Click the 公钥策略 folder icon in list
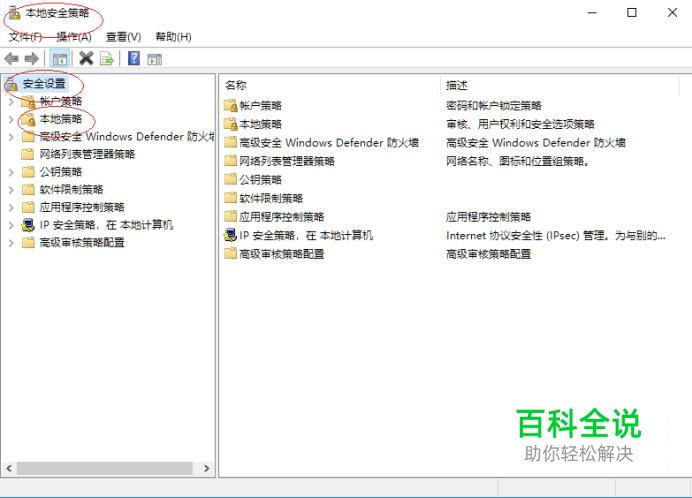The height and width of the screenshot is (498, 692). pos(231,179)
